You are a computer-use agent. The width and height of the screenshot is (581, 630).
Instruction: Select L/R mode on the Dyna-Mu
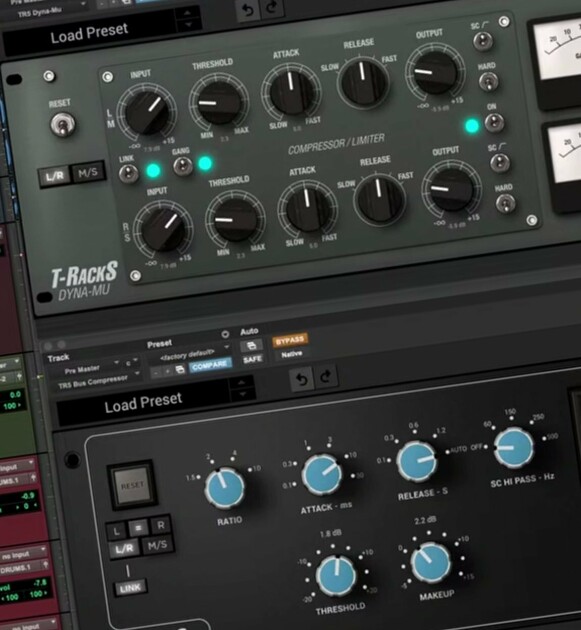(55, 176)
